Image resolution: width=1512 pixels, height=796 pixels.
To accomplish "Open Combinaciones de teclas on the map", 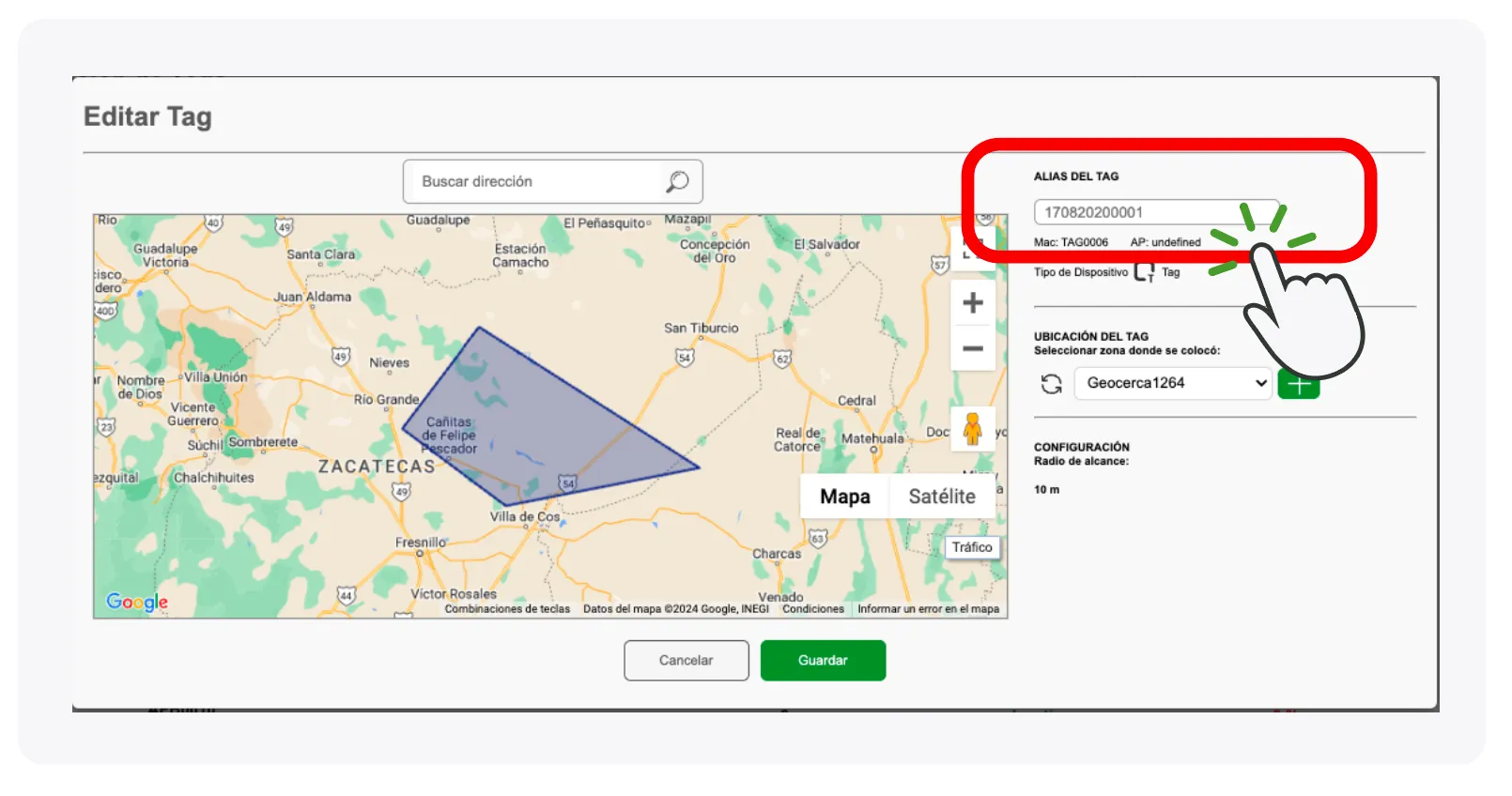I will 507,609.
